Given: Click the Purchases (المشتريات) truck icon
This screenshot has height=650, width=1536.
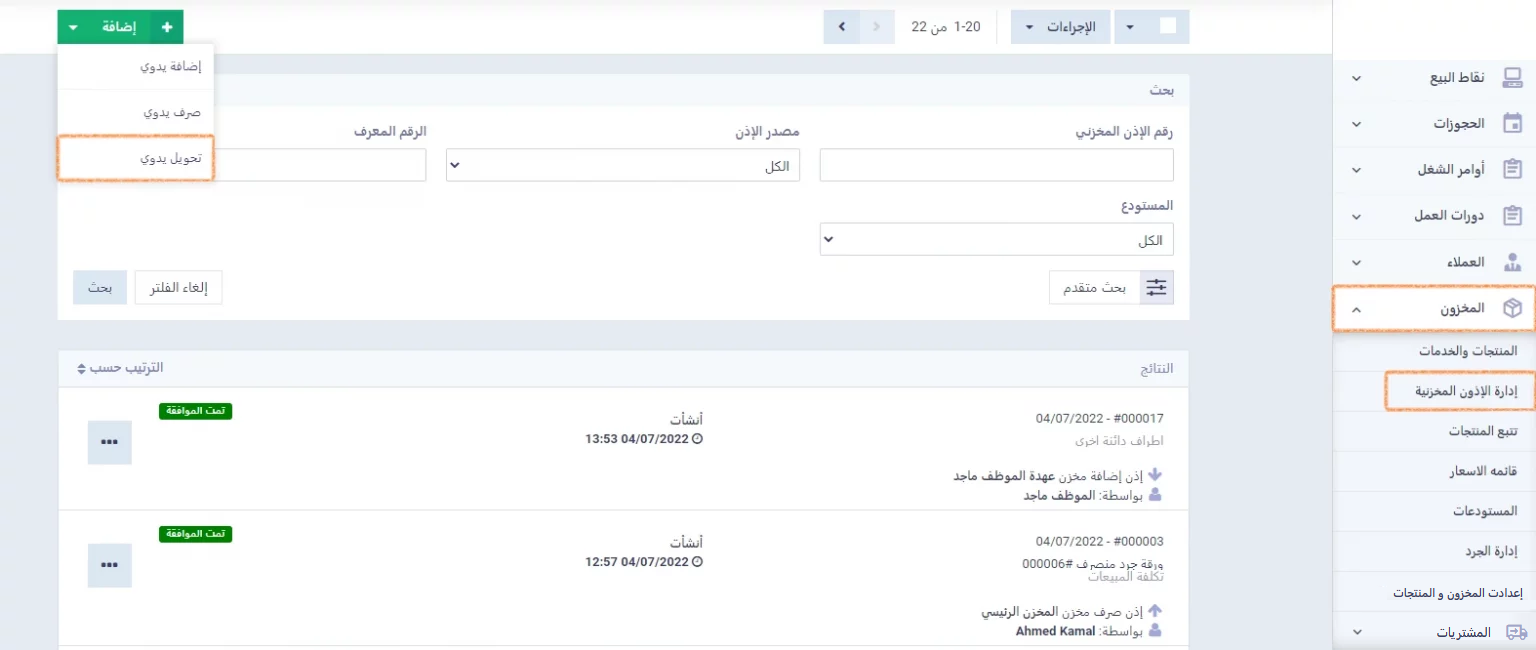Looking at the screenshot, I should point(1516,633).
